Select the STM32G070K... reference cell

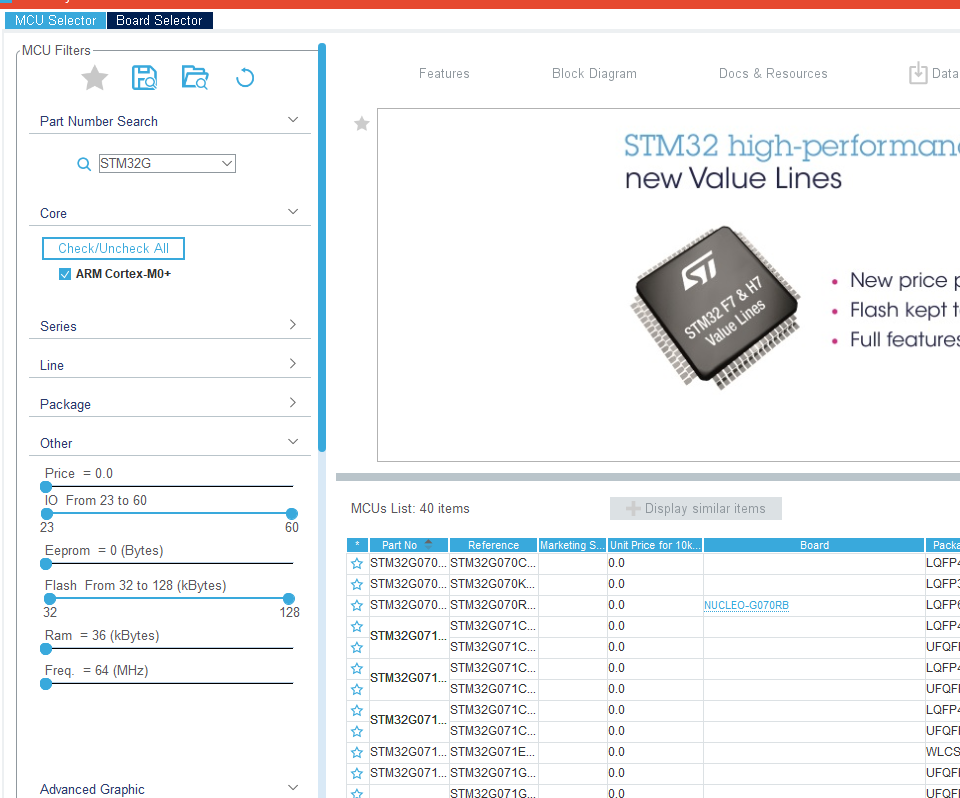pos(493,584)
